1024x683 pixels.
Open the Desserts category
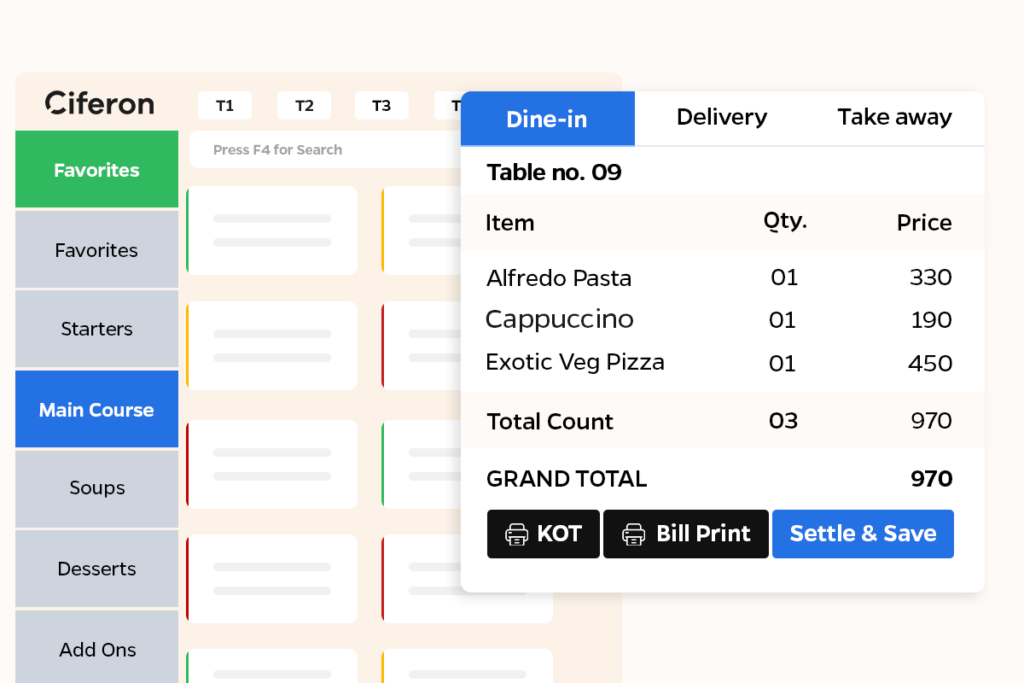[x=97, y=569]
